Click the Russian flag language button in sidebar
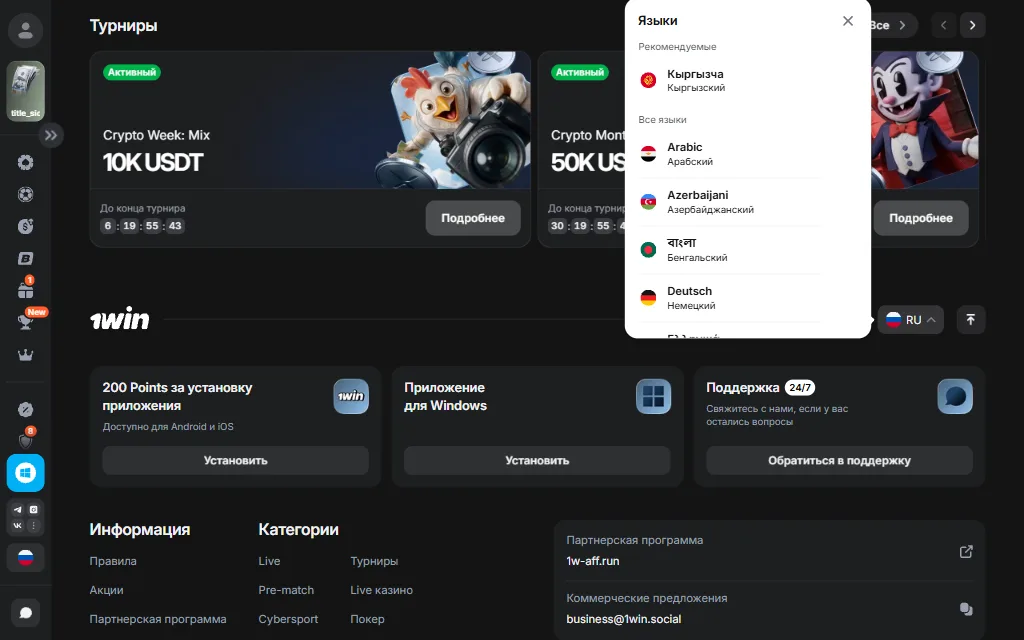The height and width of the screenshot is (640, 1024). click(x=25, y=558)
